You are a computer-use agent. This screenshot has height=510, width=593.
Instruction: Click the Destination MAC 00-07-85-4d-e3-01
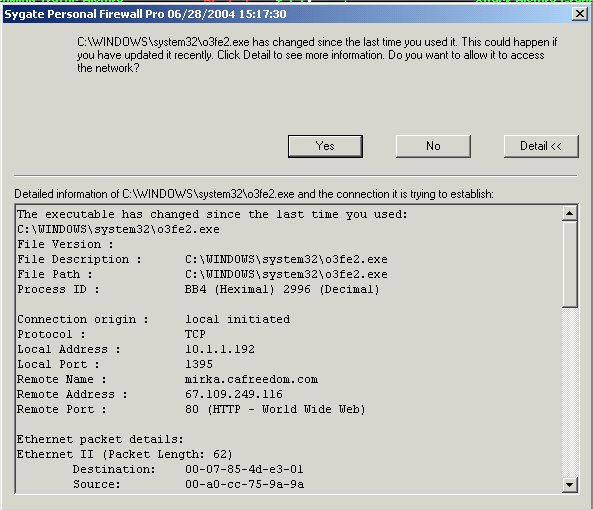[244, 469]
